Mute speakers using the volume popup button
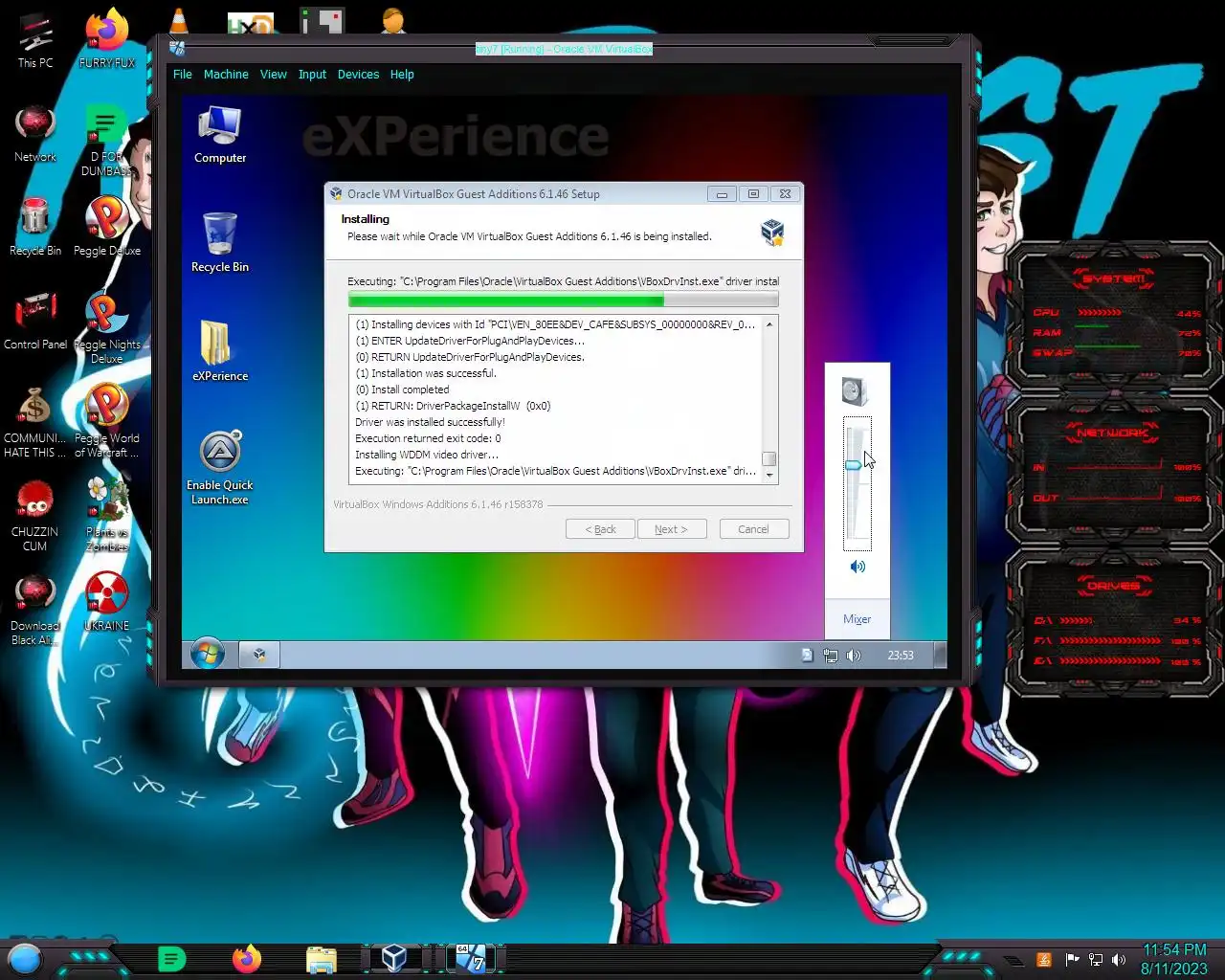Screen dimensions: 1225x980 point(857,567)
